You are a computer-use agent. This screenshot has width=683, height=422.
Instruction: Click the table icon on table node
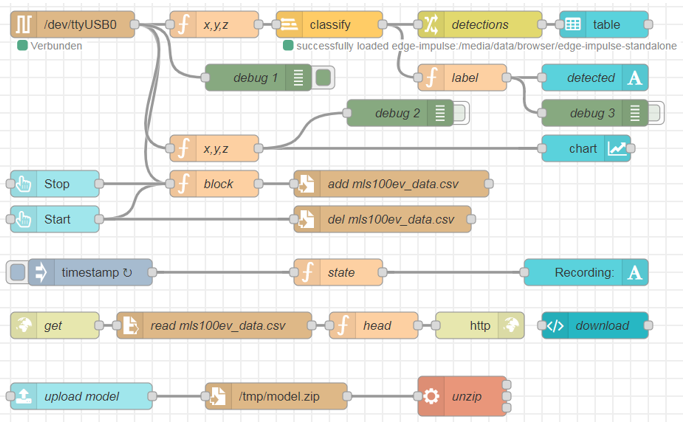coord(573,25)
